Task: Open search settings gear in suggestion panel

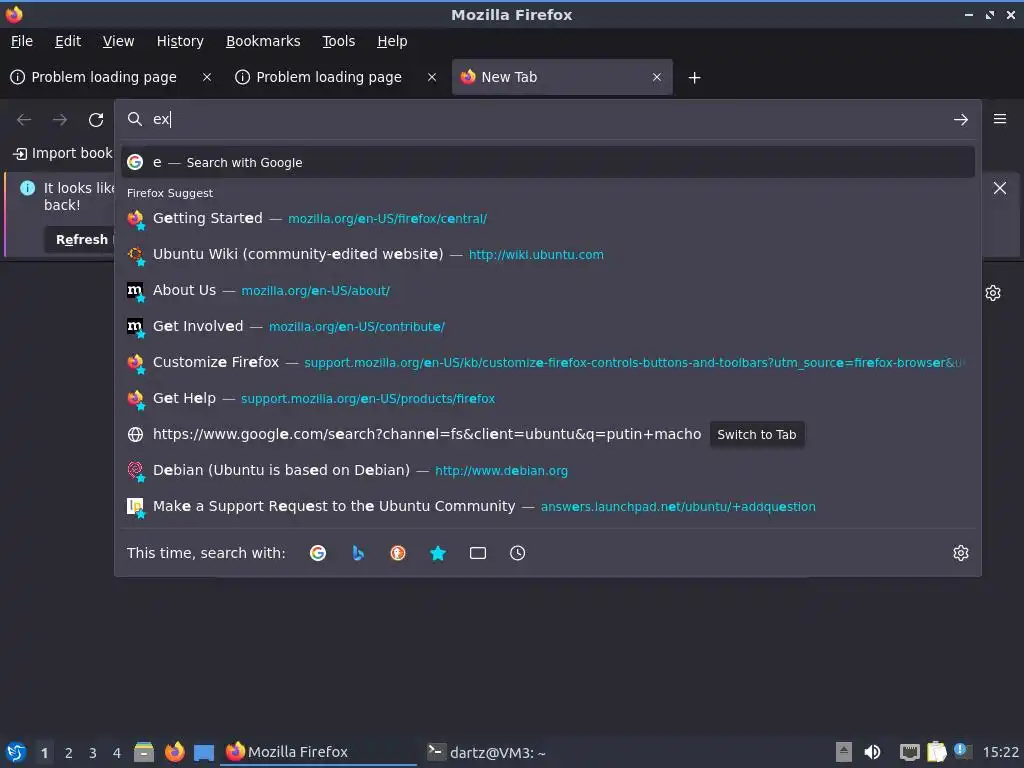Action: 961,553
